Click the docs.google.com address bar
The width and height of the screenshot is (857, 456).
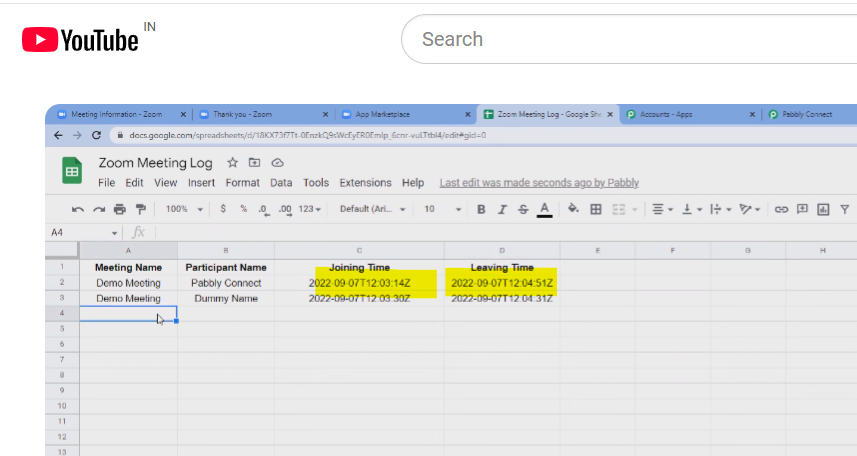click(484, 135)
